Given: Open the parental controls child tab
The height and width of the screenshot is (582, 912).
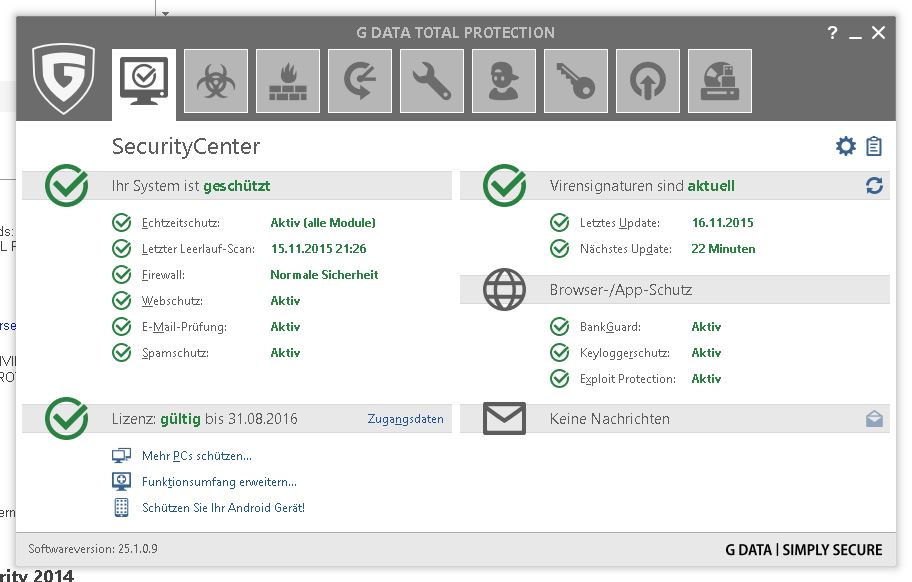Looking at the screenshot, I should point(504,81).
